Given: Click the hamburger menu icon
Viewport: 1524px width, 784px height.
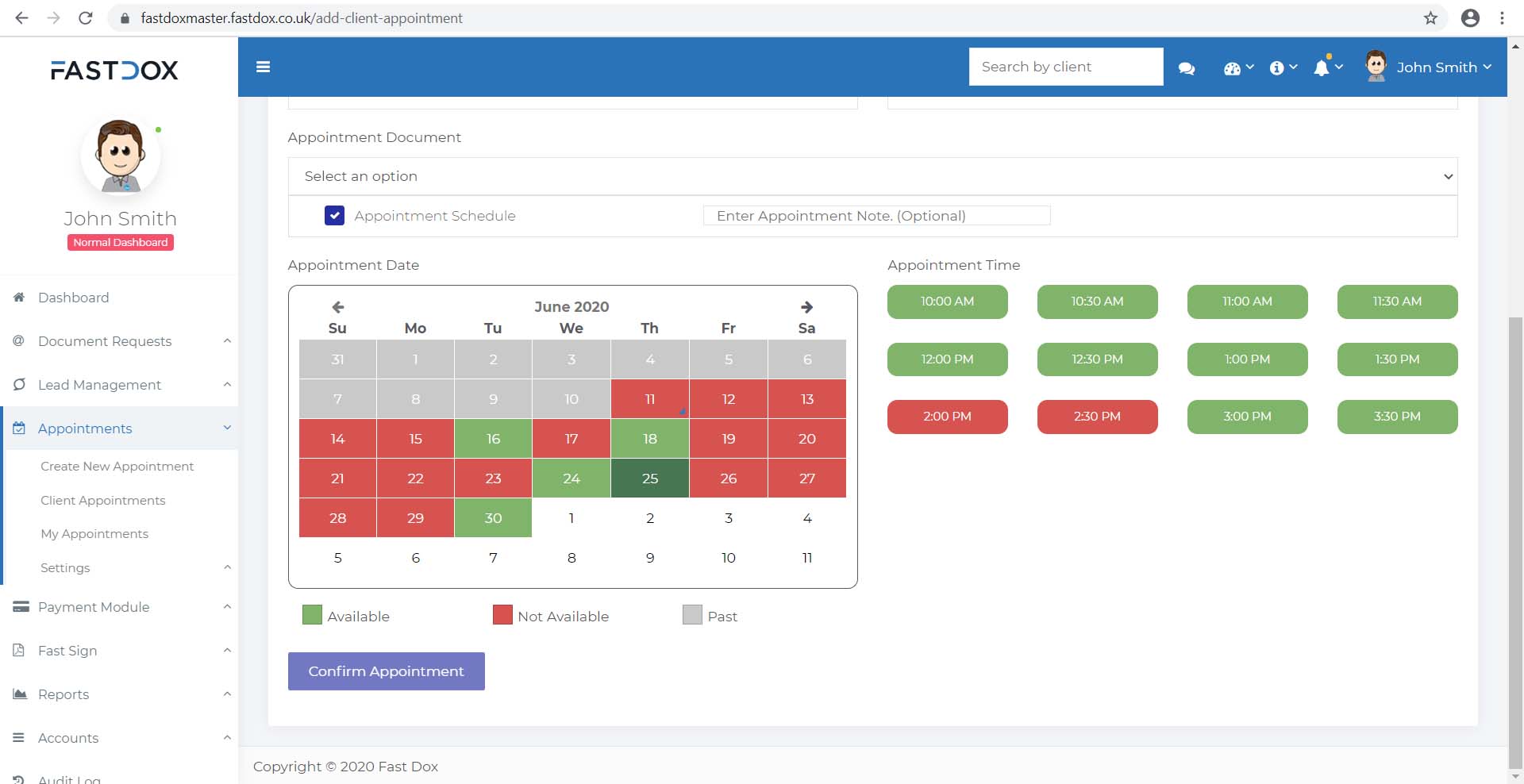Looking at the screenshot, I should coord(263,67).
